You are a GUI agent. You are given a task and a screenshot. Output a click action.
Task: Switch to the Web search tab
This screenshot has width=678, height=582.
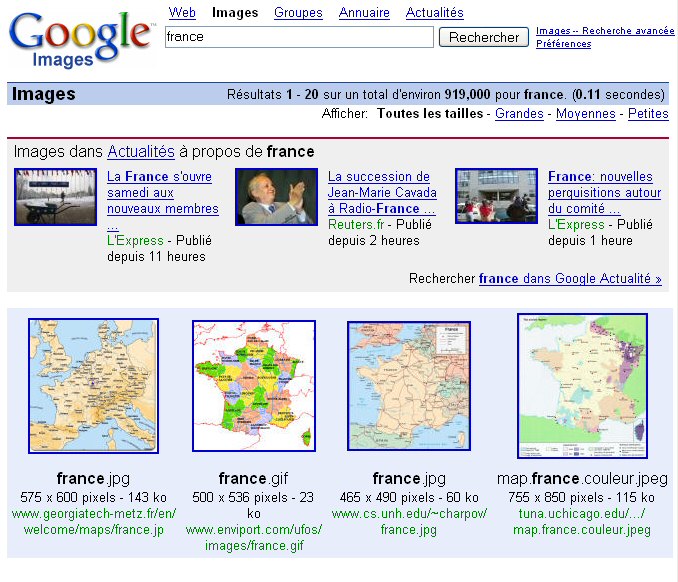[x=182, y=13]
